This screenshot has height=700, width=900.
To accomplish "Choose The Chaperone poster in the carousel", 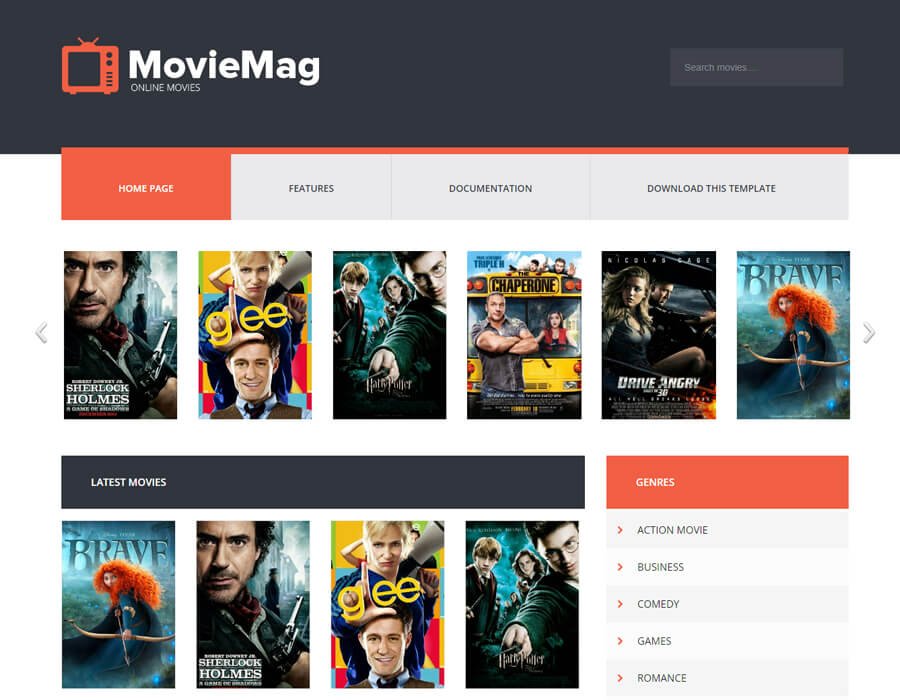I will click(x=524, y=335).
